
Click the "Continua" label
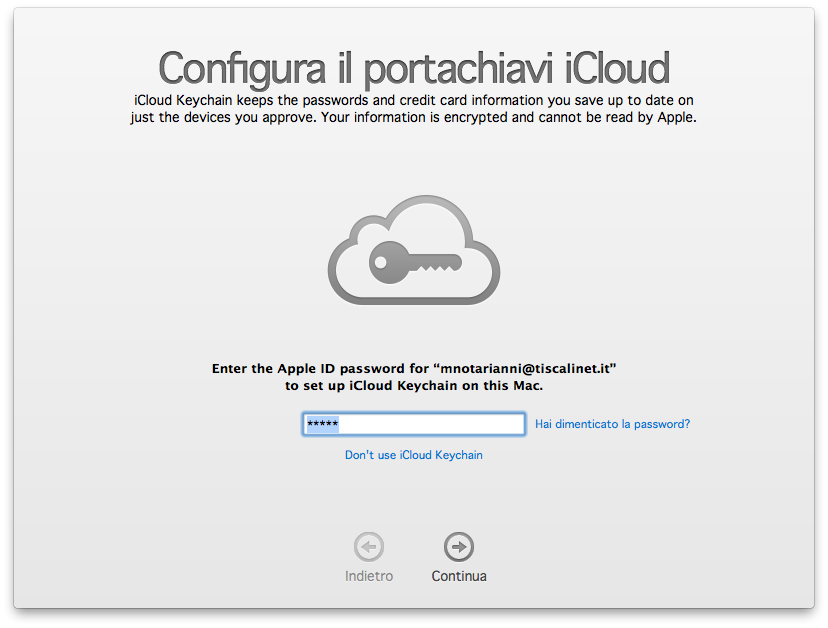(459, 576)
